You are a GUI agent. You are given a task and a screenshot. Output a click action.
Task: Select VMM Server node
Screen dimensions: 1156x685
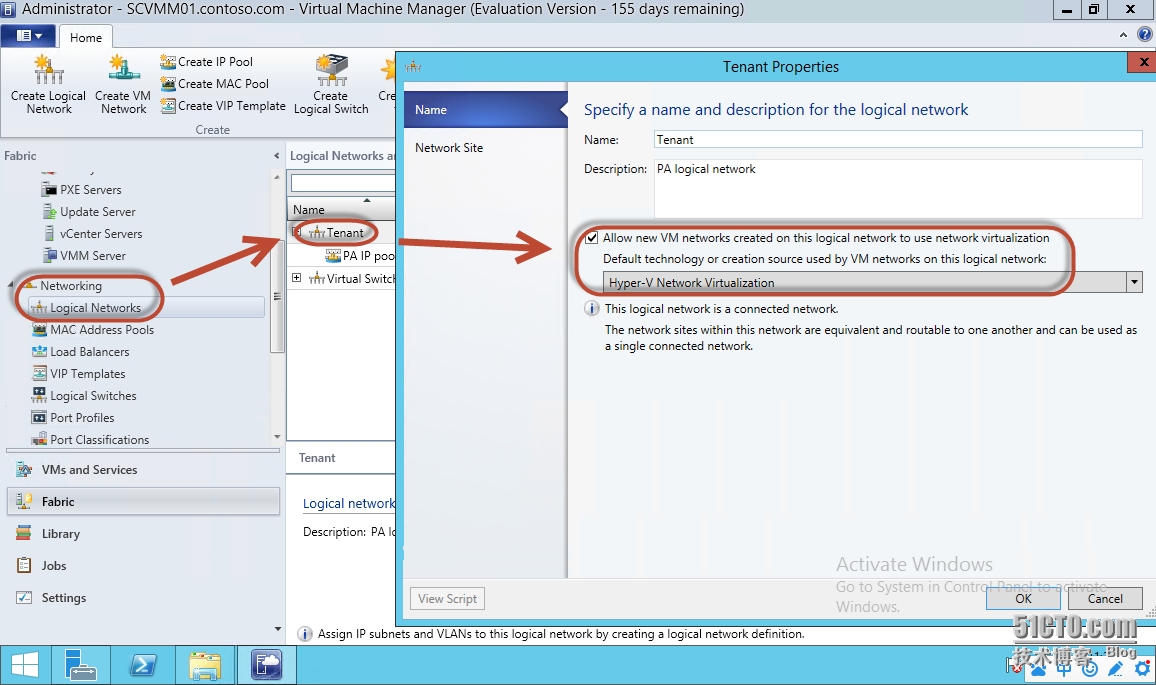click(x=84, y=256)
